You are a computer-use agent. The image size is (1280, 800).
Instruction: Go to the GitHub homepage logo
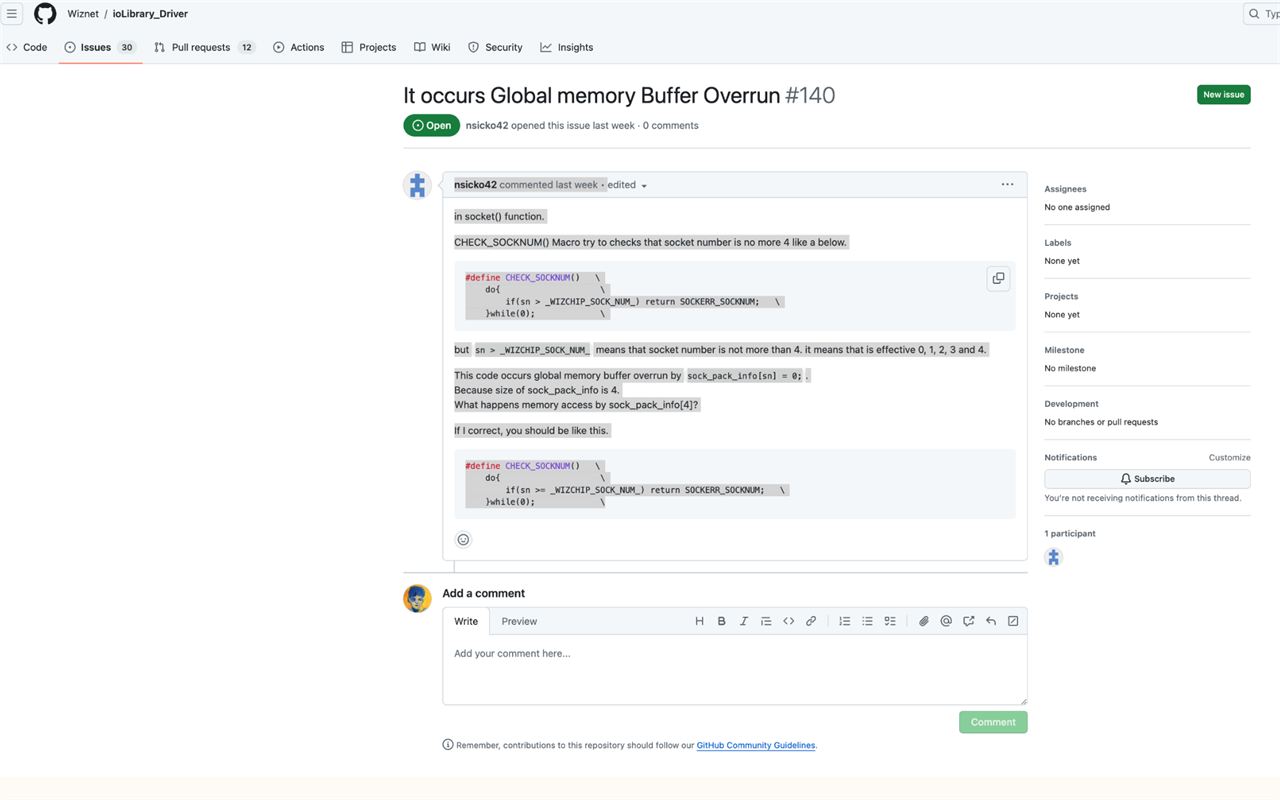pos(45,14)
